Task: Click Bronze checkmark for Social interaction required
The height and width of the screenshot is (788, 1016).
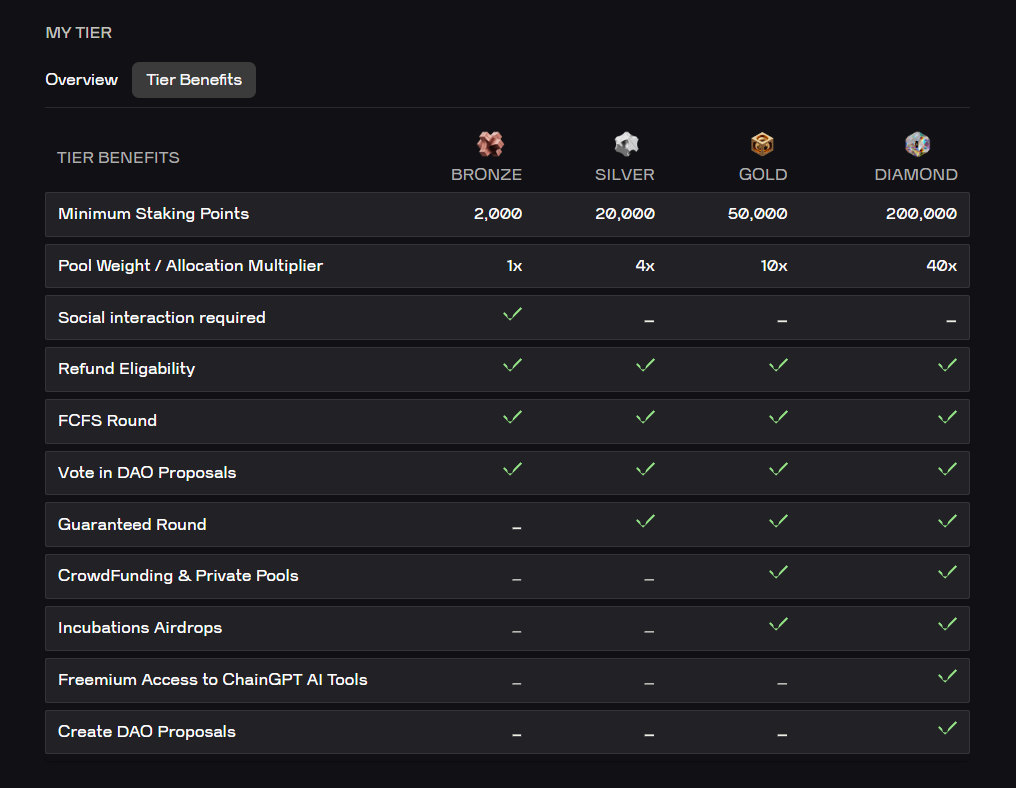Action: (512, 314)
